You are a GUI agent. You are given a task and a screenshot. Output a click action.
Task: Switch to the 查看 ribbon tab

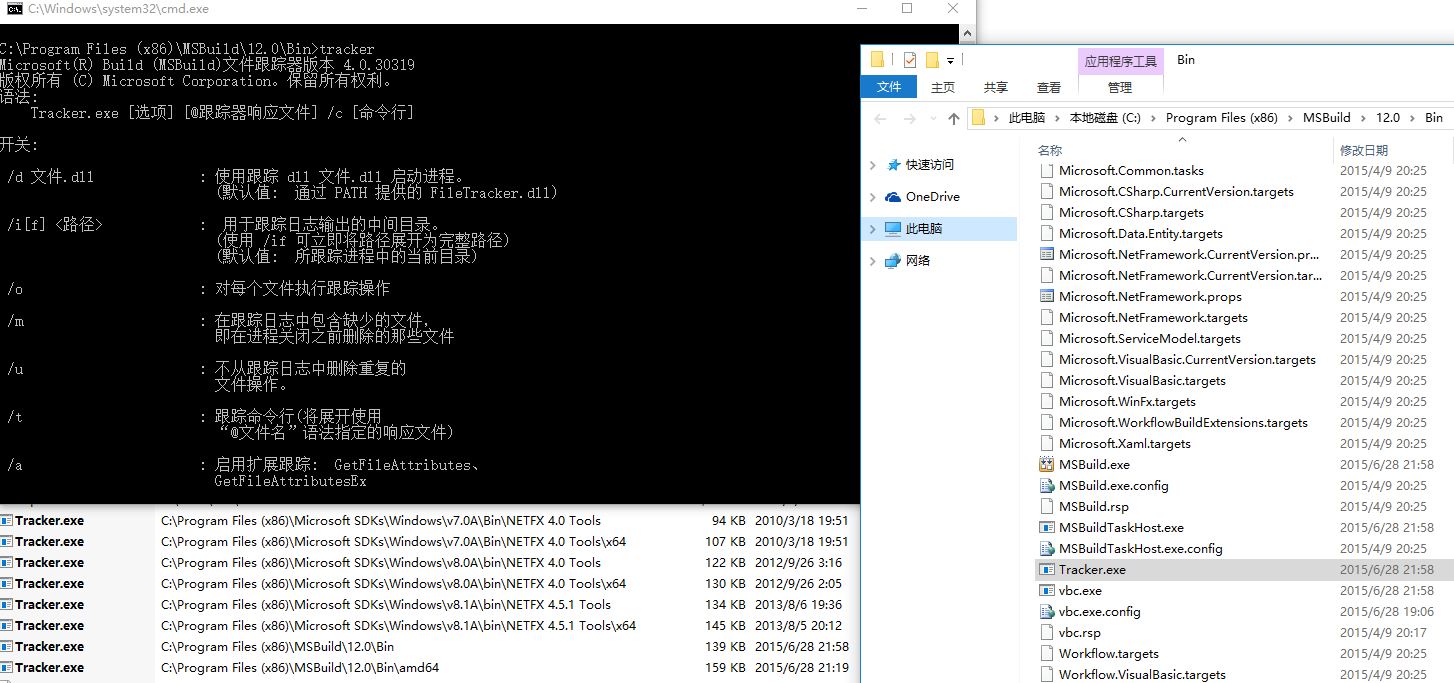click(x=1049, y=88)
